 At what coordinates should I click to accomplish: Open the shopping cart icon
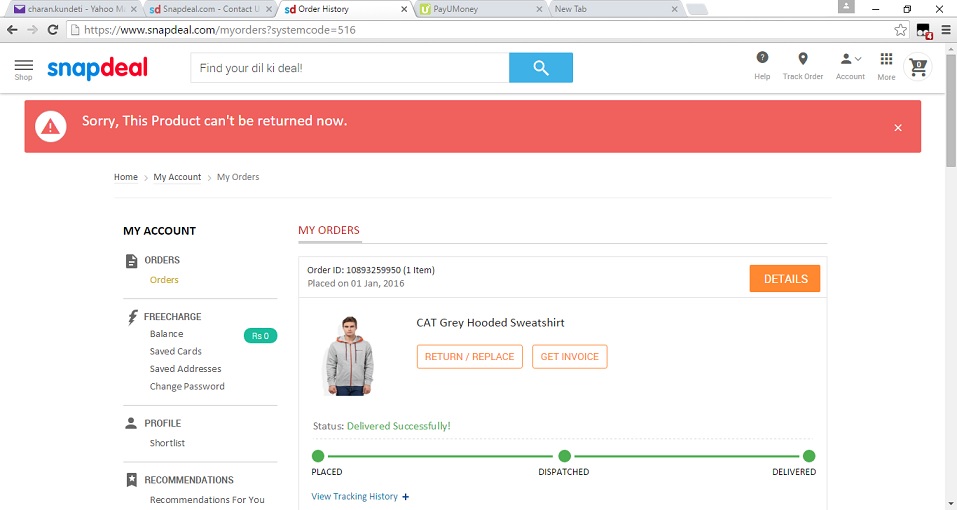(x=917, y=67)
